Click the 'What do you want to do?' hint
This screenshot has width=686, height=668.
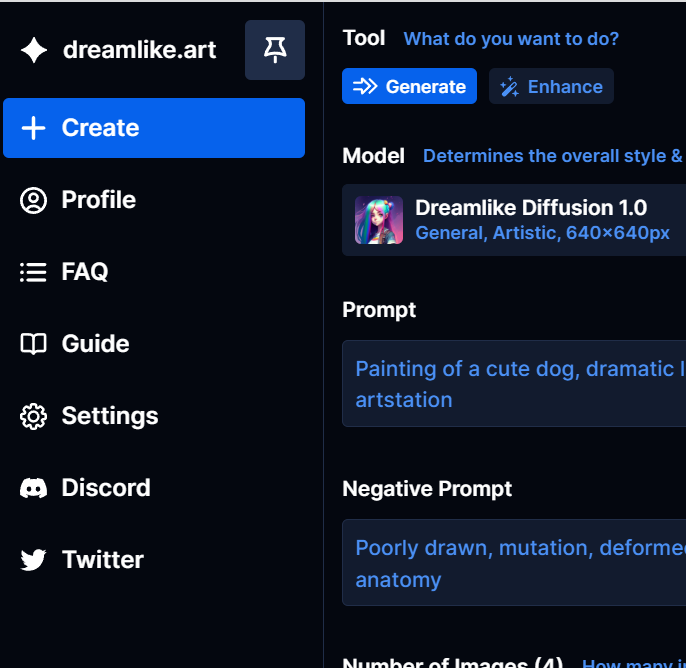coord(511,39)
